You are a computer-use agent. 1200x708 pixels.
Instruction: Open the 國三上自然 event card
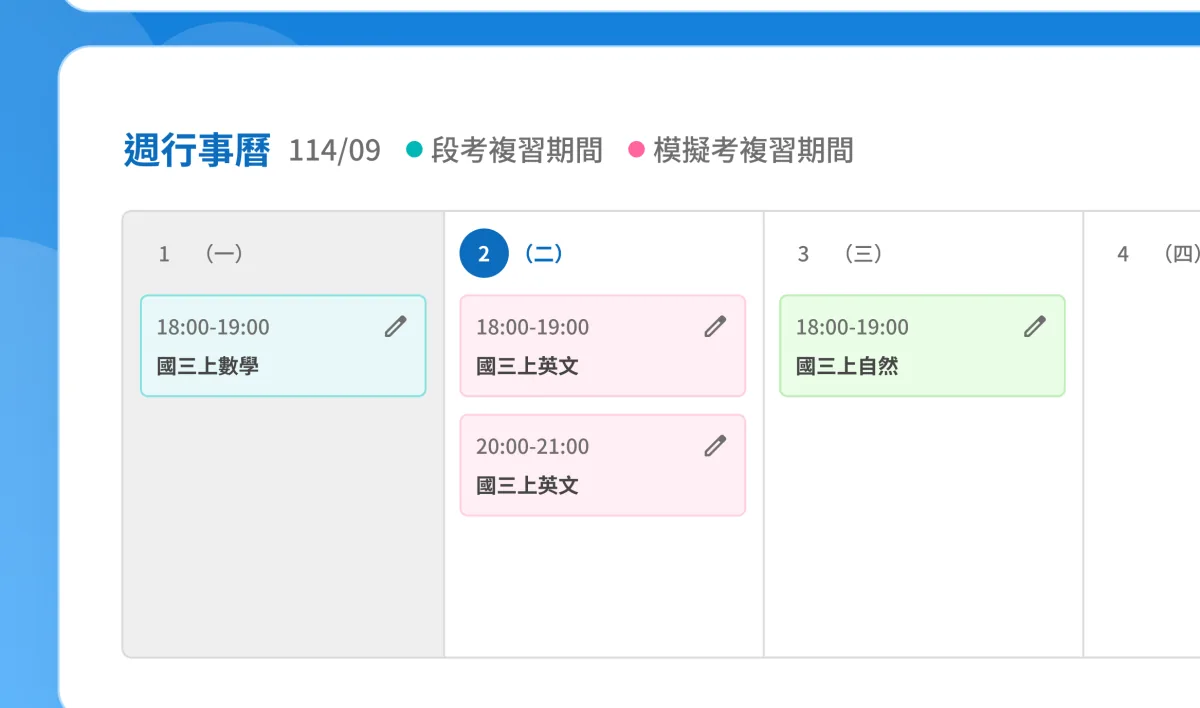922,346
